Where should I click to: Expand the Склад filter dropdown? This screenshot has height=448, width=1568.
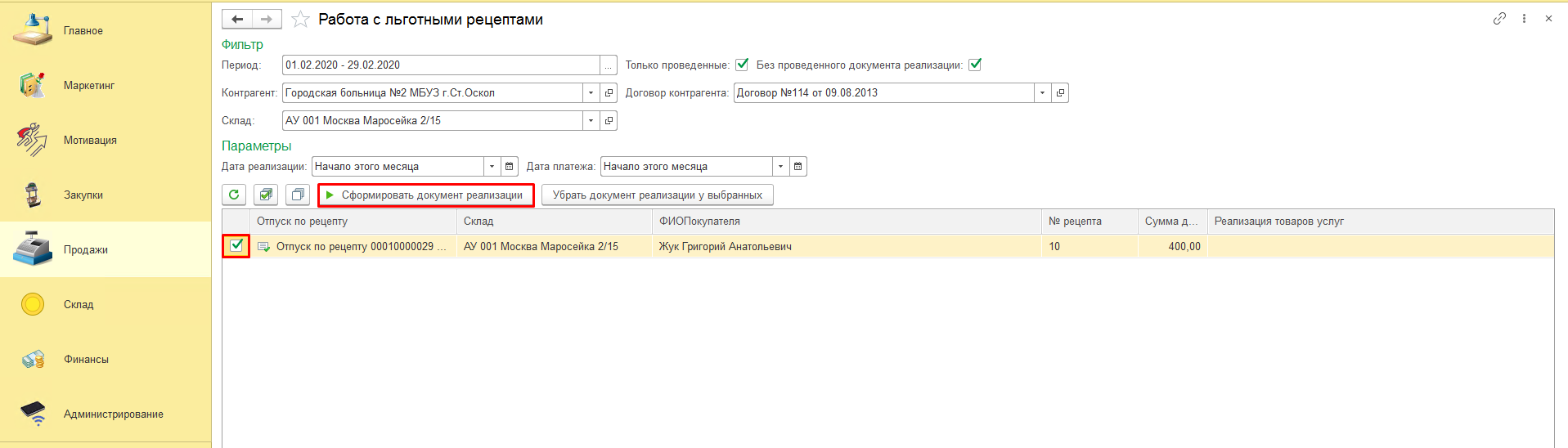coord(591,121)
